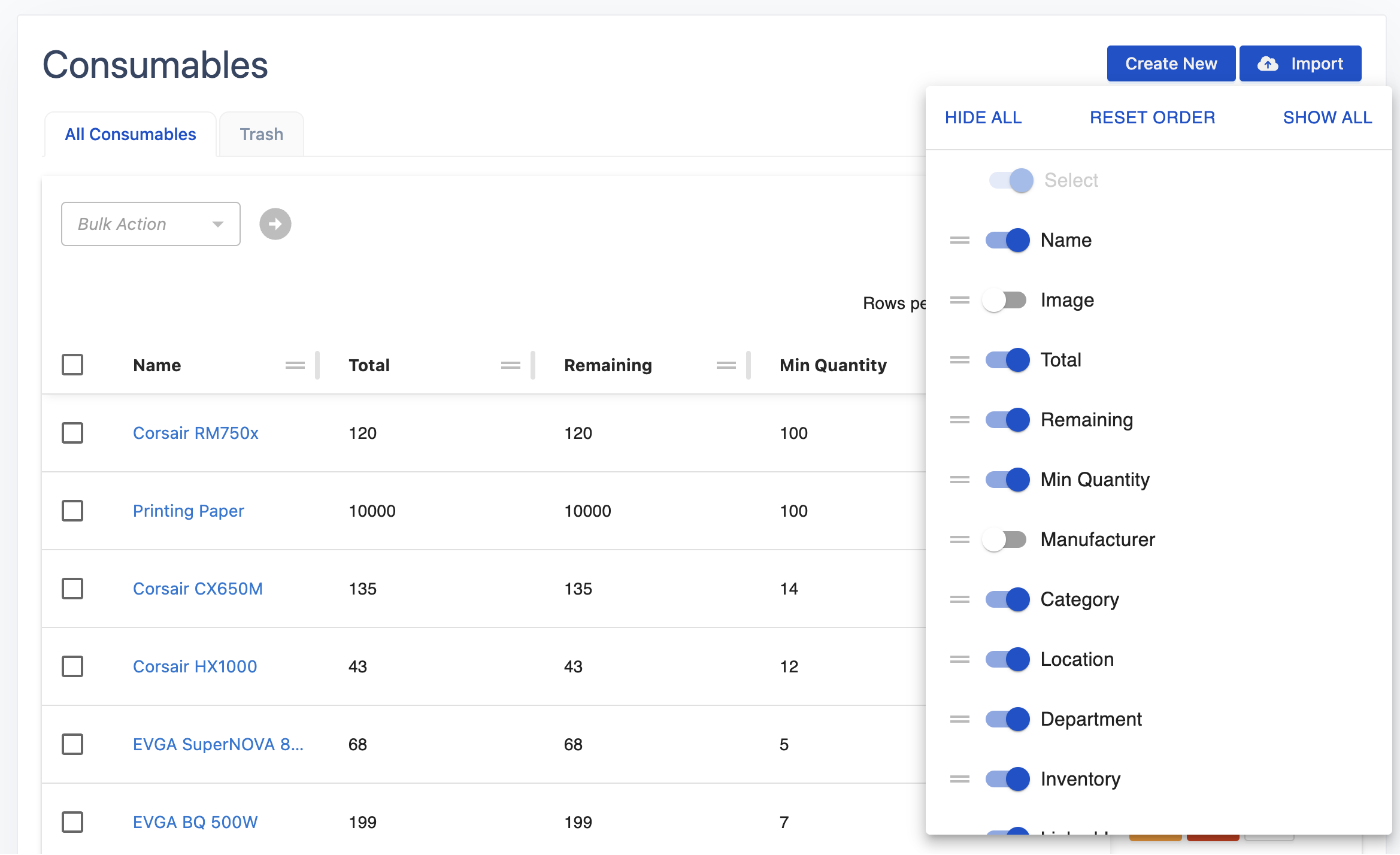Toggle the Total column switch off
Image resolution: width=1400 pixels, height=855 pixels.
point(1008,360)
